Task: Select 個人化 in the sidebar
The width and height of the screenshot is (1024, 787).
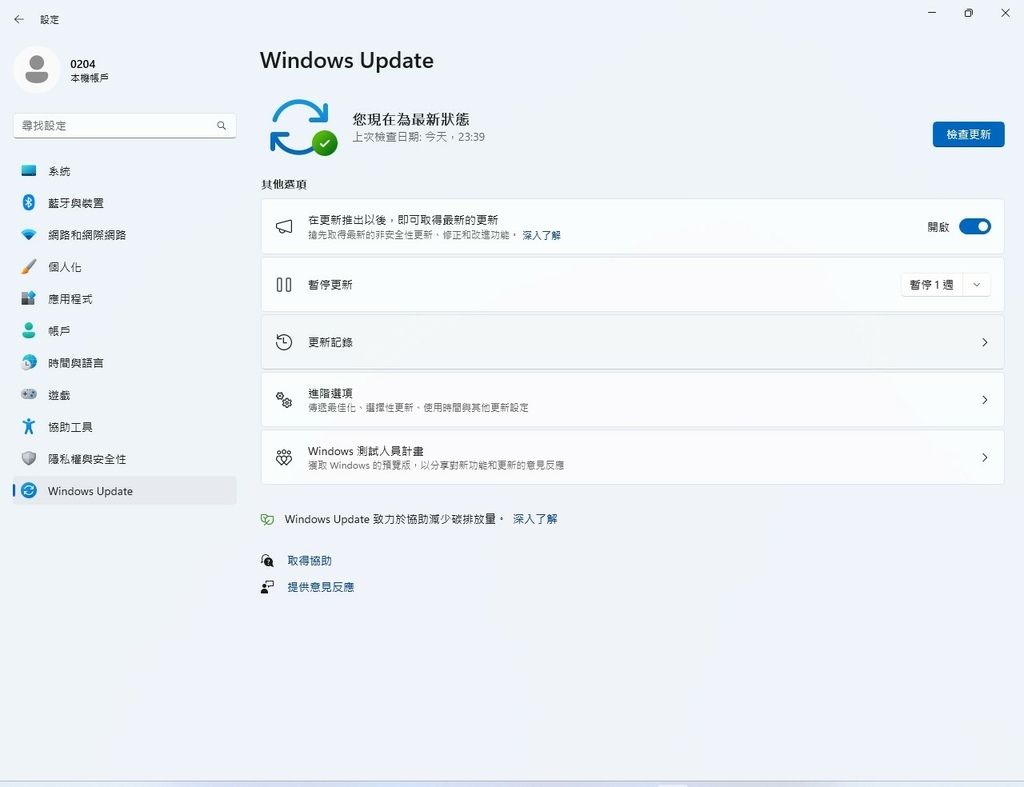Action: coord(125,266)
